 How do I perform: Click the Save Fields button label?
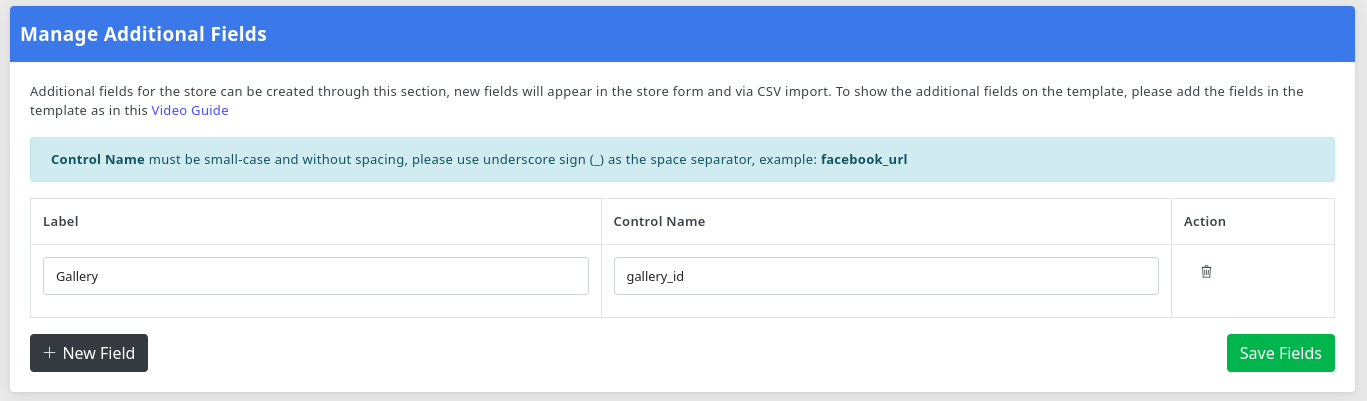tap(1280, 353)
